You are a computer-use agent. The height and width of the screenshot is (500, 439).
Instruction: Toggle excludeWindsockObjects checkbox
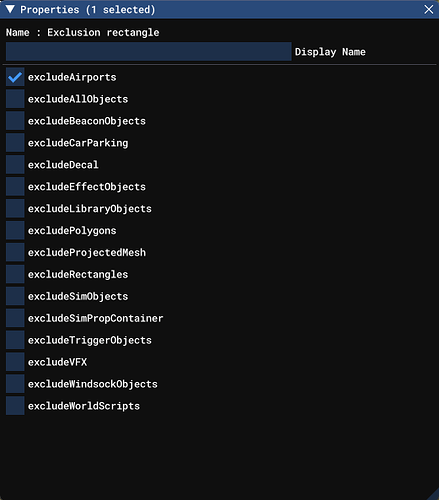pos(15,384)
